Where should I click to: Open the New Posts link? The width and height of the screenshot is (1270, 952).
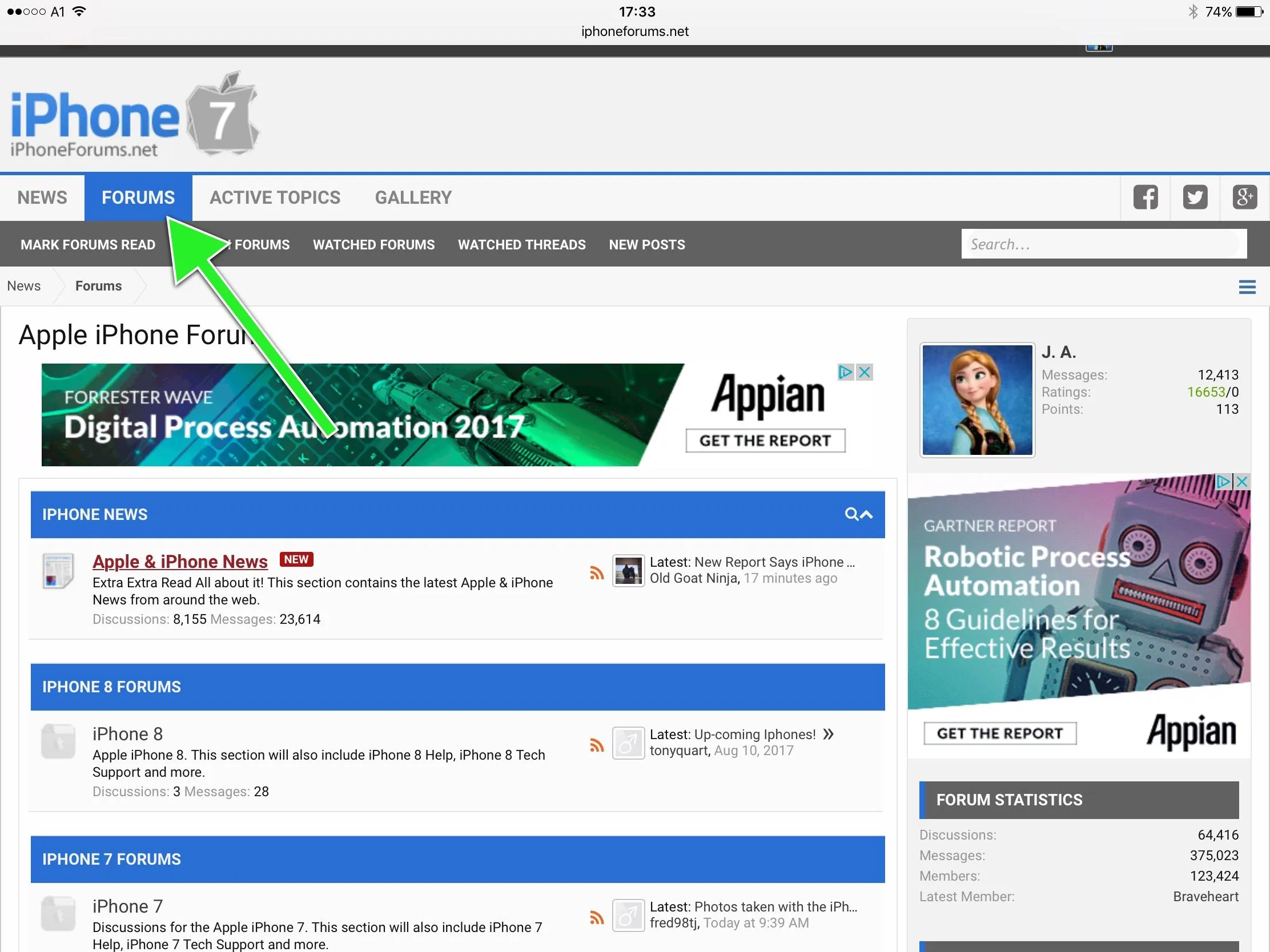click(646, 244)
